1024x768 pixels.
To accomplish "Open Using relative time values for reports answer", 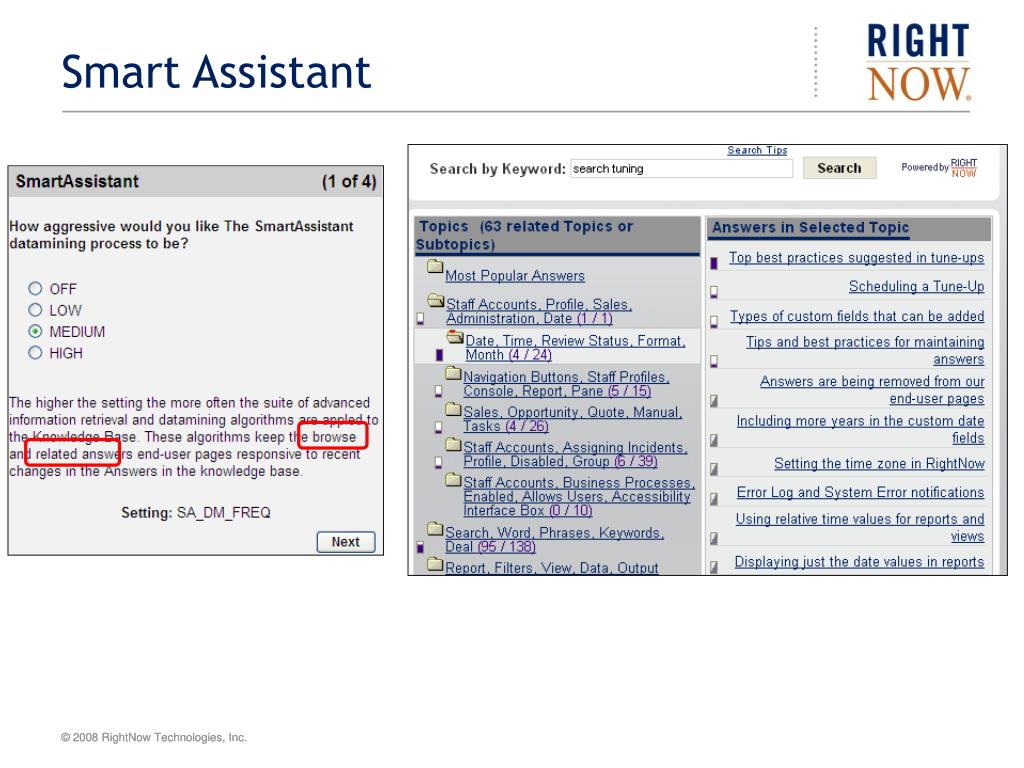I will click(x=859, y=528).
